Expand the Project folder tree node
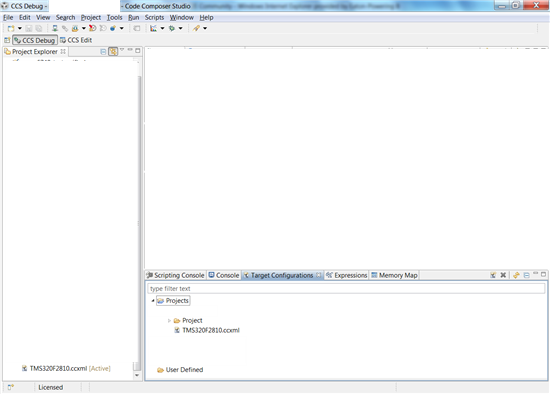Image resolution: width=550 pixels, height=394 pixels. pyautogui.click(x=169, y=320)
